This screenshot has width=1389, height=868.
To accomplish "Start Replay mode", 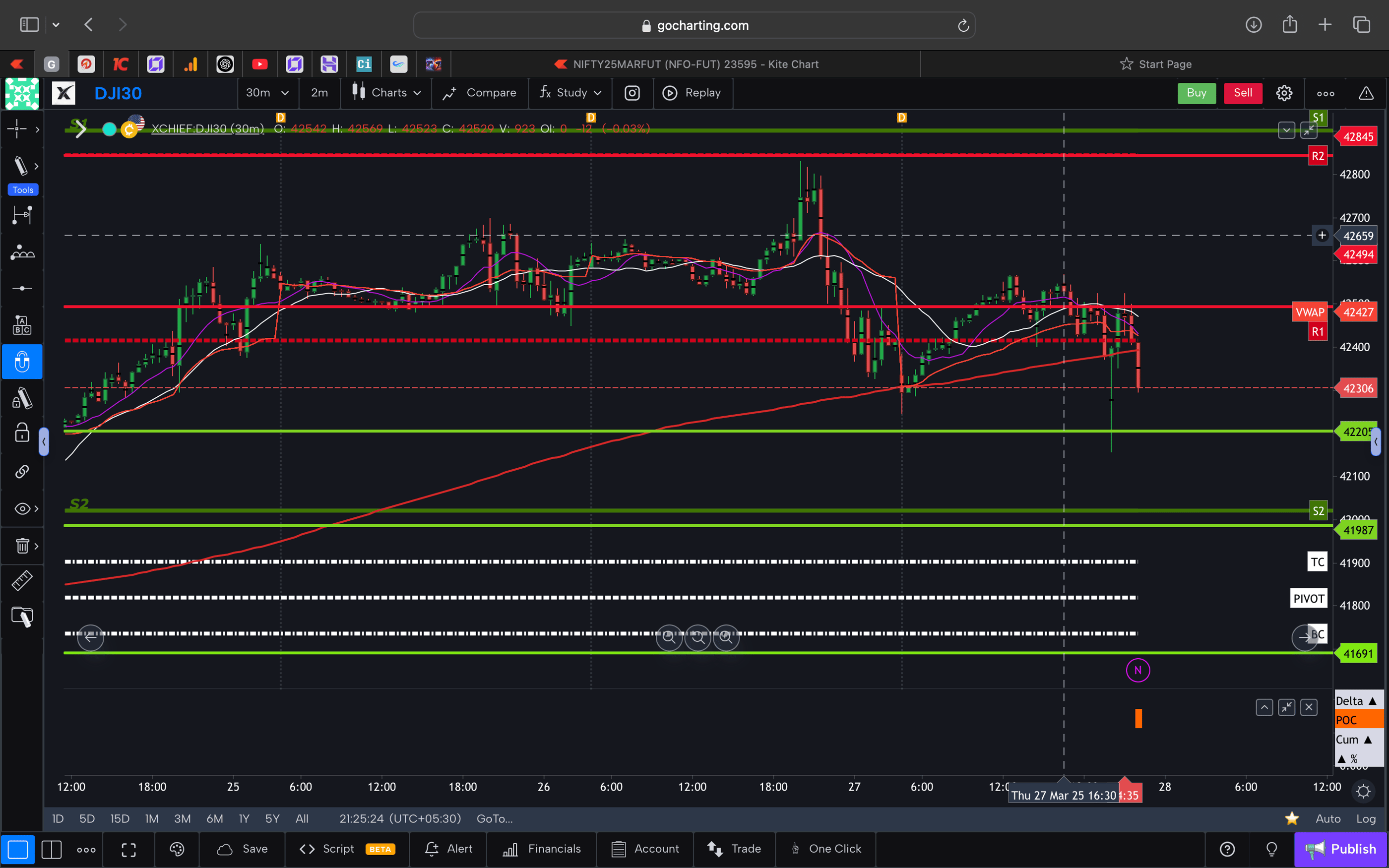I will (x=693, y=93).
